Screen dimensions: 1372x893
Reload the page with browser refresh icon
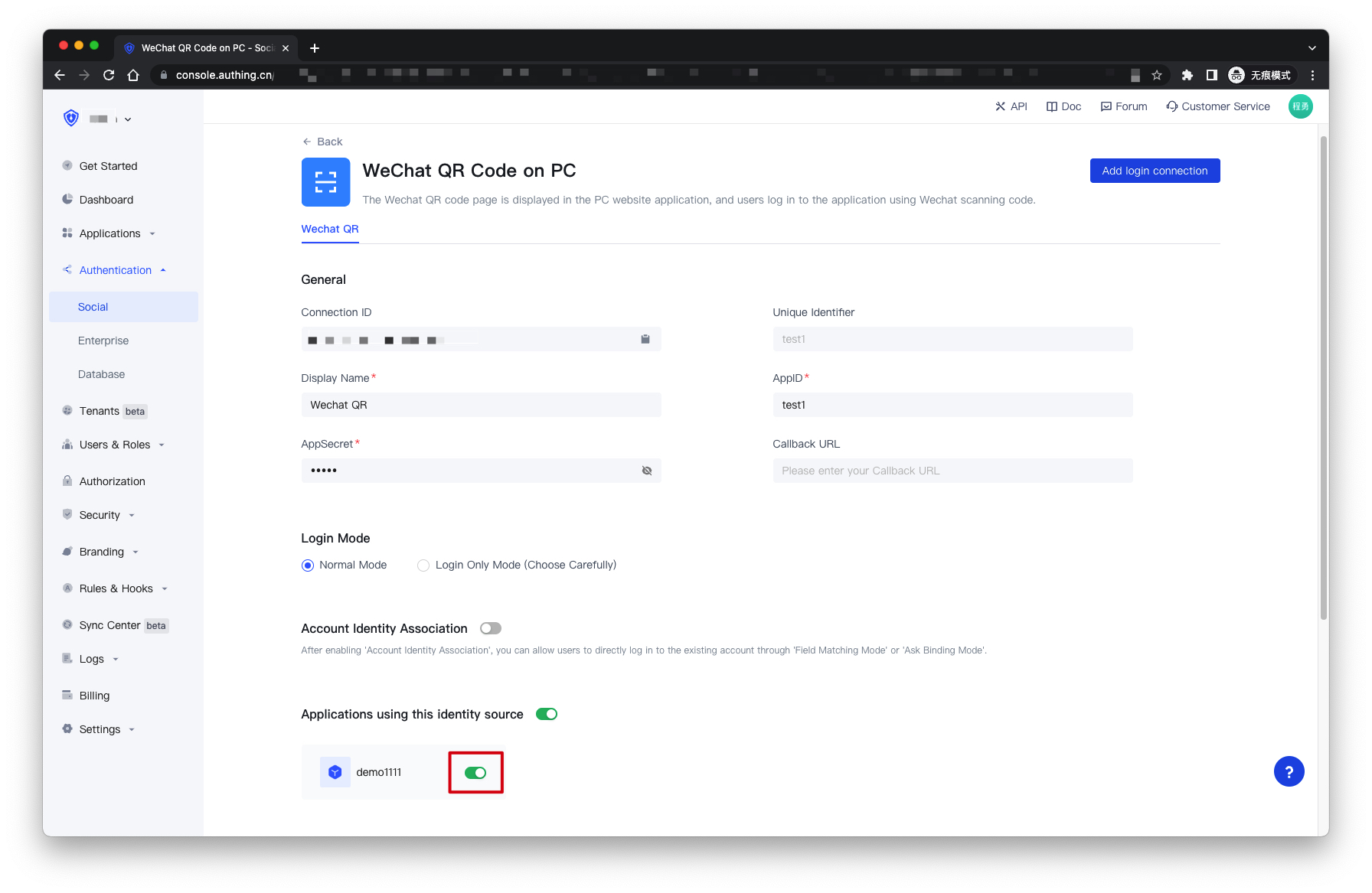pos(109,75)
